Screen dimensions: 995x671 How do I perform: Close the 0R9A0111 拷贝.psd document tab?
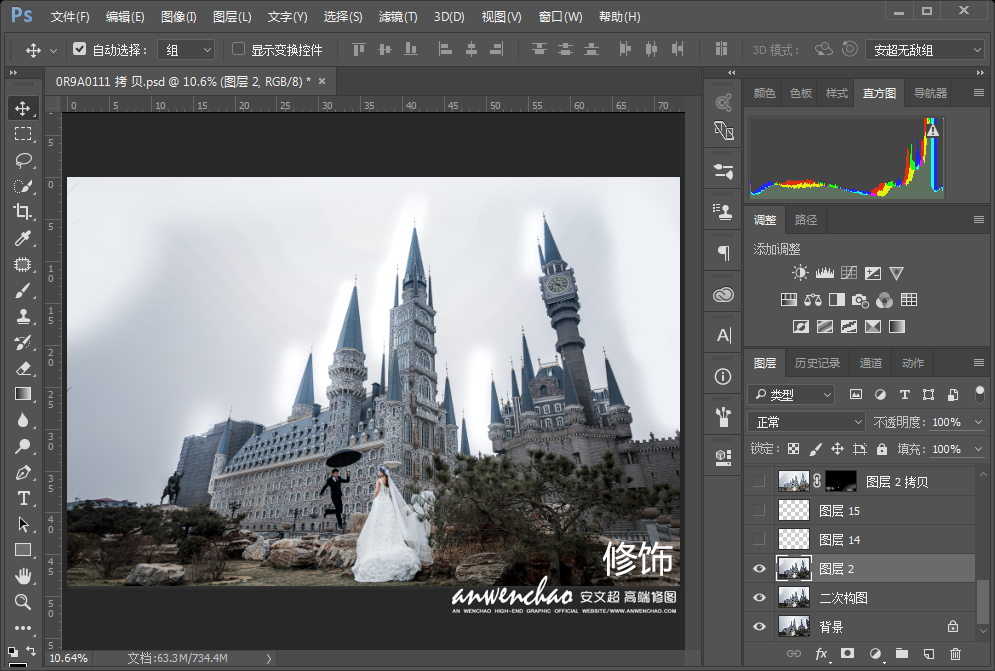pyautogui.click(x=322, y=81)
